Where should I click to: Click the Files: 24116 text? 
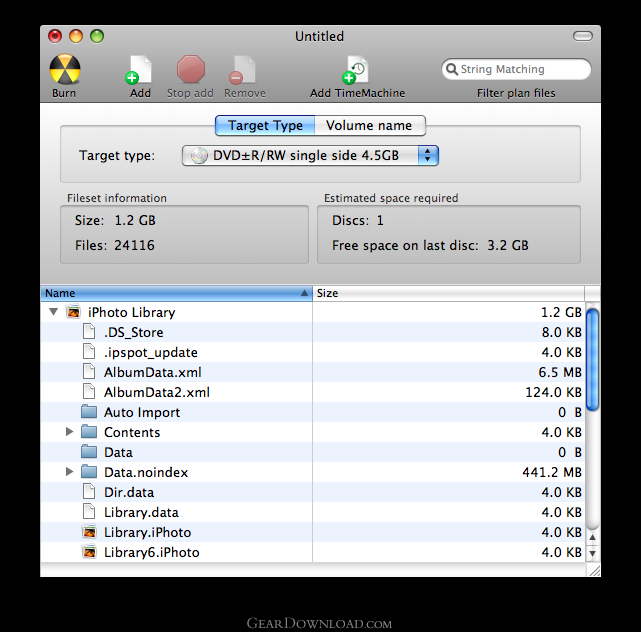115,245
